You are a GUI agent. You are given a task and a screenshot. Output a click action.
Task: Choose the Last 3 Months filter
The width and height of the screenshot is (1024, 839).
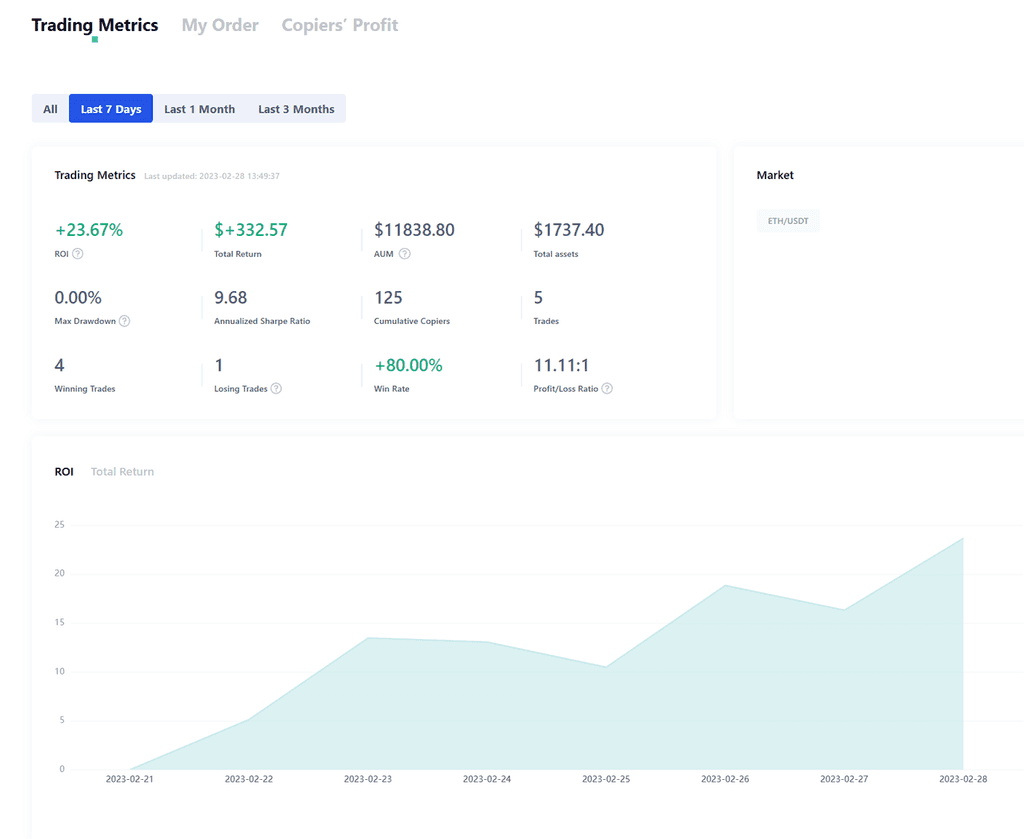296,109
